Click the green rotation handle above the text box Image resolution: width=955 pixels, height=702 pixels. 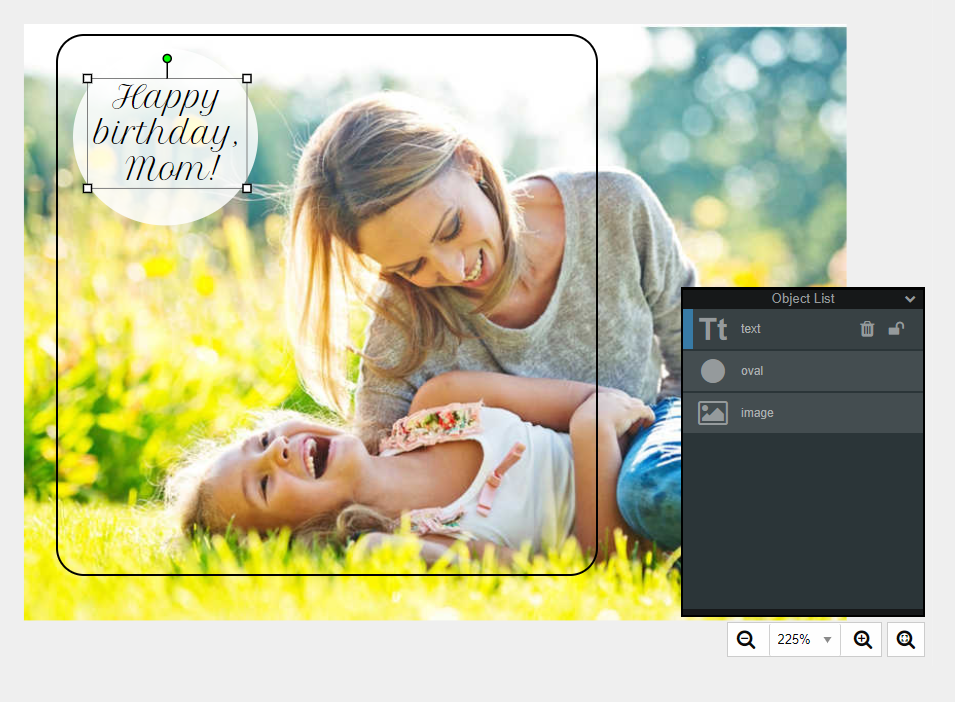167,58
